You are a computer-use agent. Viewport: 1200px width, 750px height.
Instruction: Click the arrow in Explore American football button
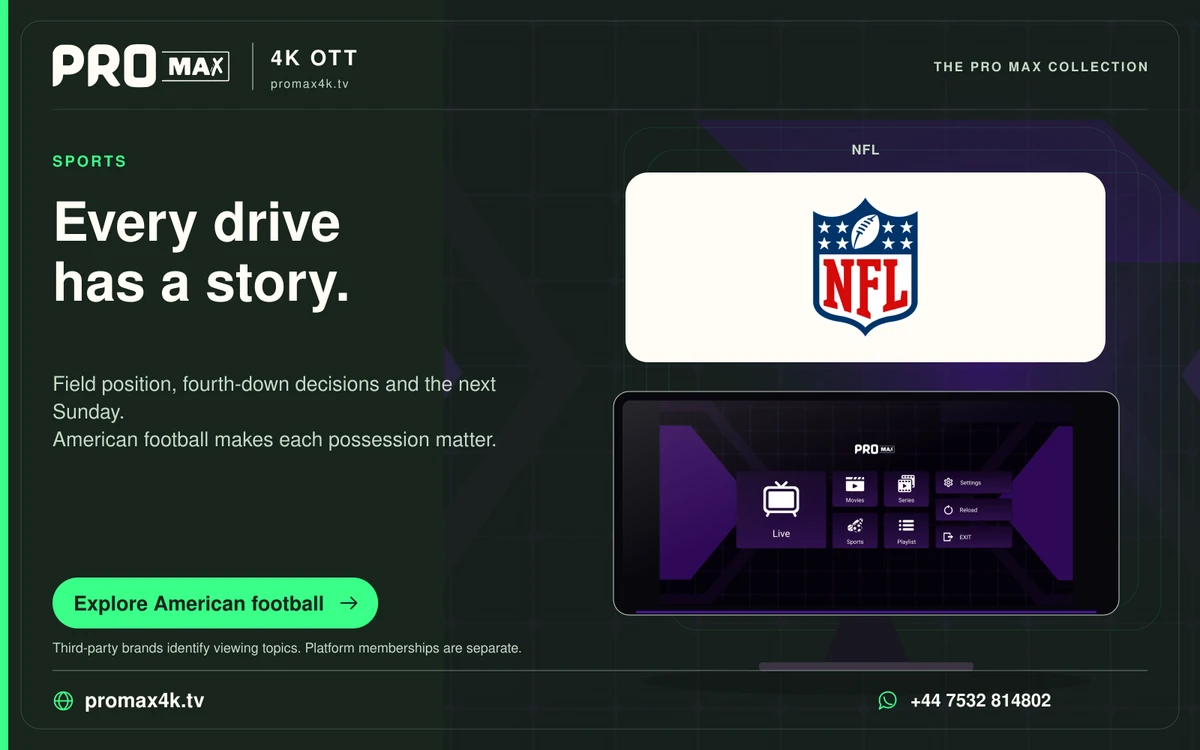[x=348, y=603]
